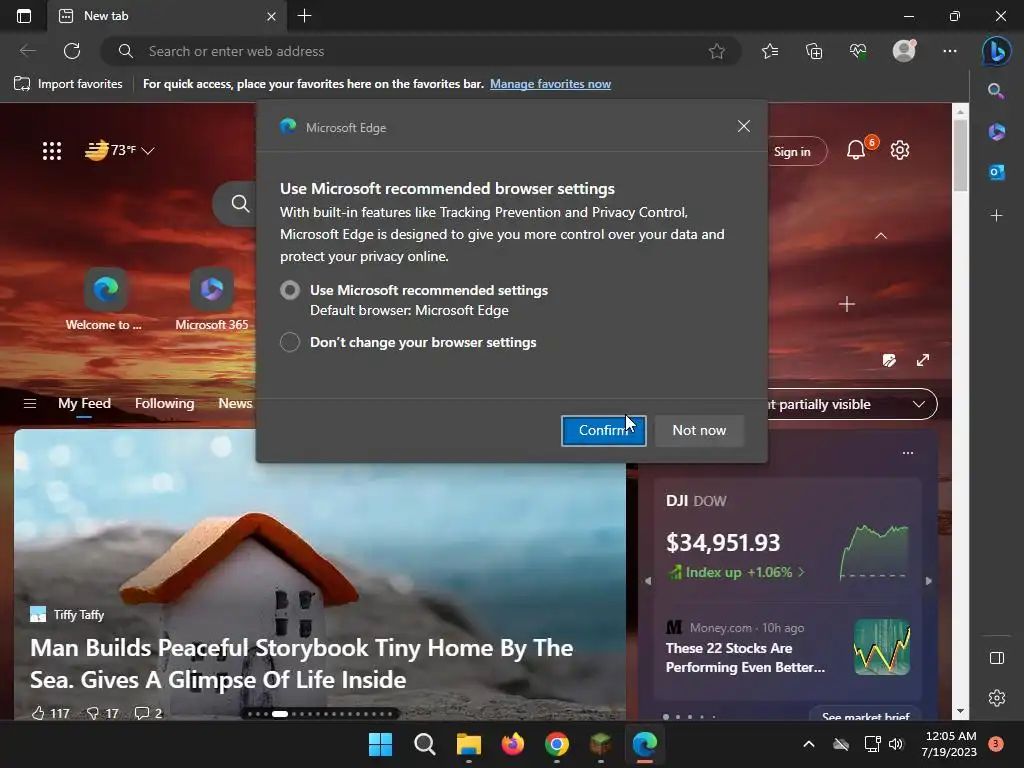
Task: Toggle sidebar visibility icon
Action: [x=997, y=658]
